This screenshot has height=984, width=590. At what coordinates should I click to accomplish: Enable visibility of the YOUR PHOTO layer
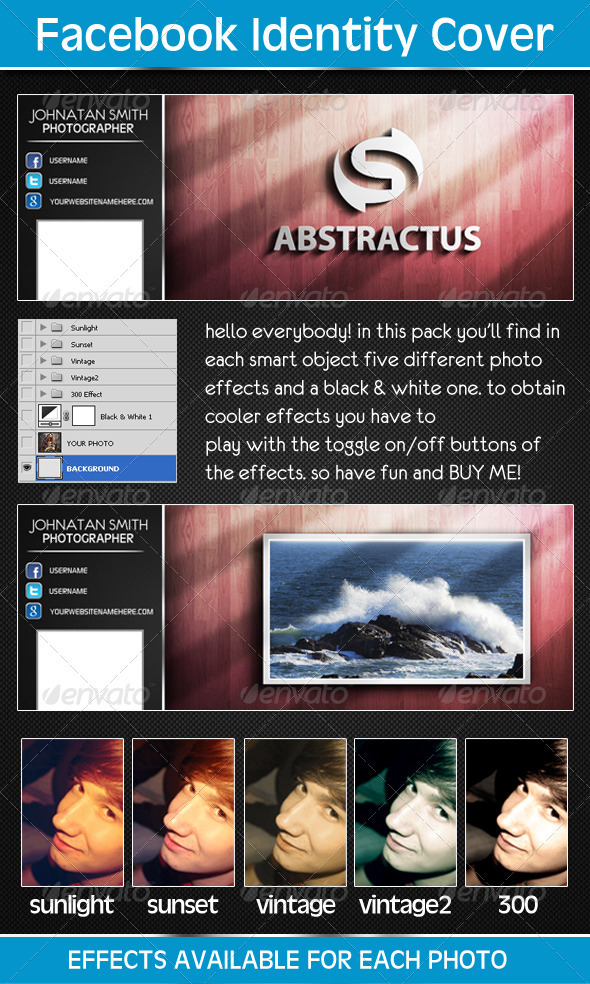pyautogui.click(x=27, y=443)
